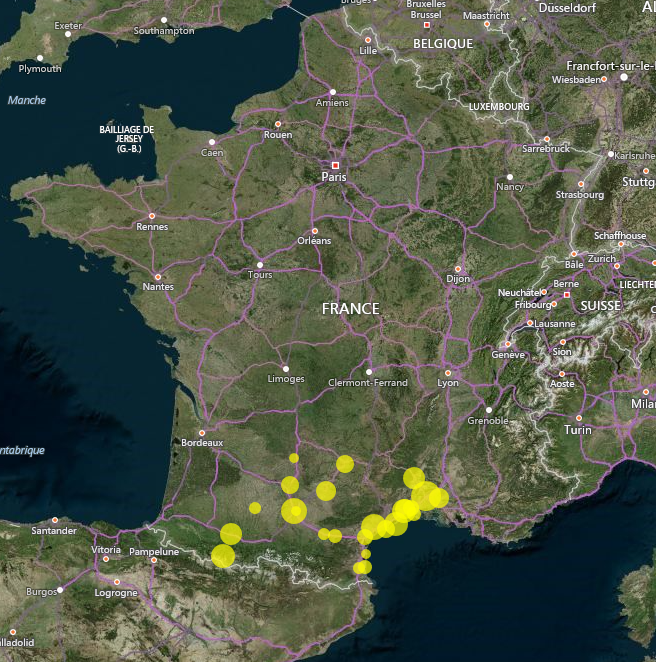Select the Maastricht label
The height and width of the screenshot is (662, 656).
(486, 16)
